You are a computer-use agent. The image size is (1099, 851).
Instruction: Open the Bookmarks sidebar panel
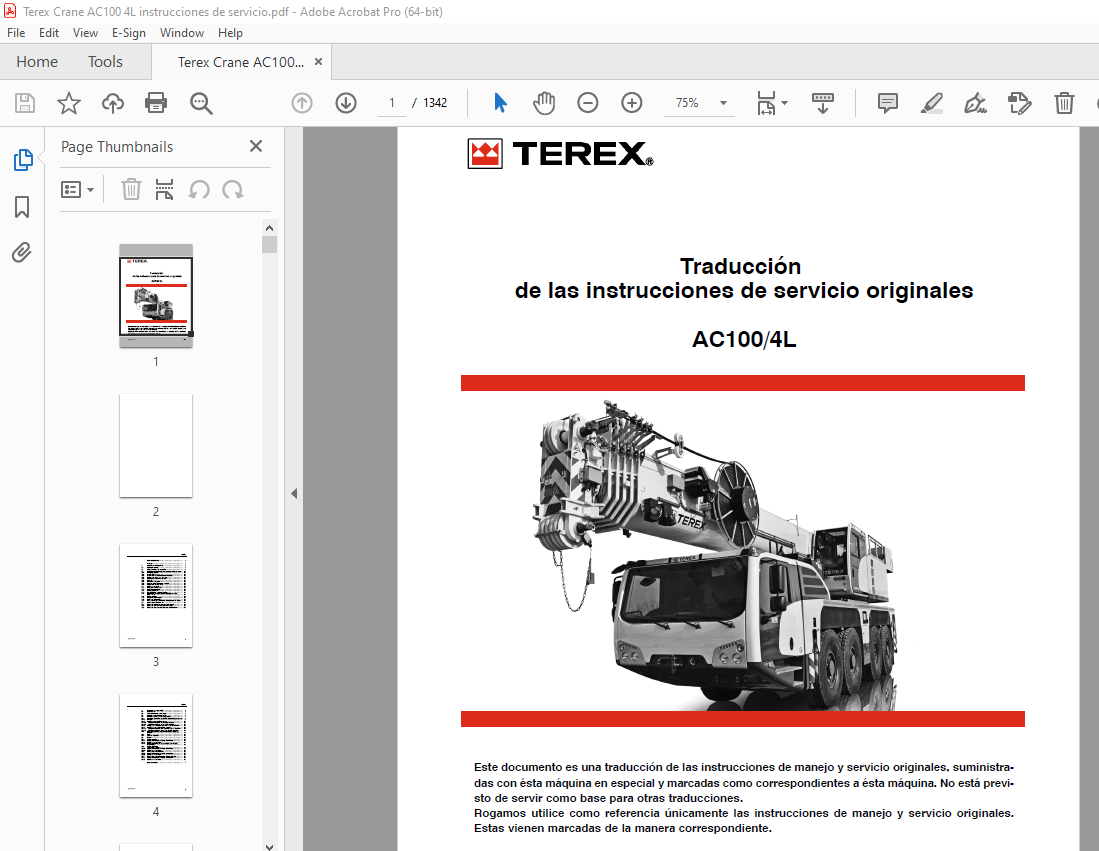click(x=22, y=207)
